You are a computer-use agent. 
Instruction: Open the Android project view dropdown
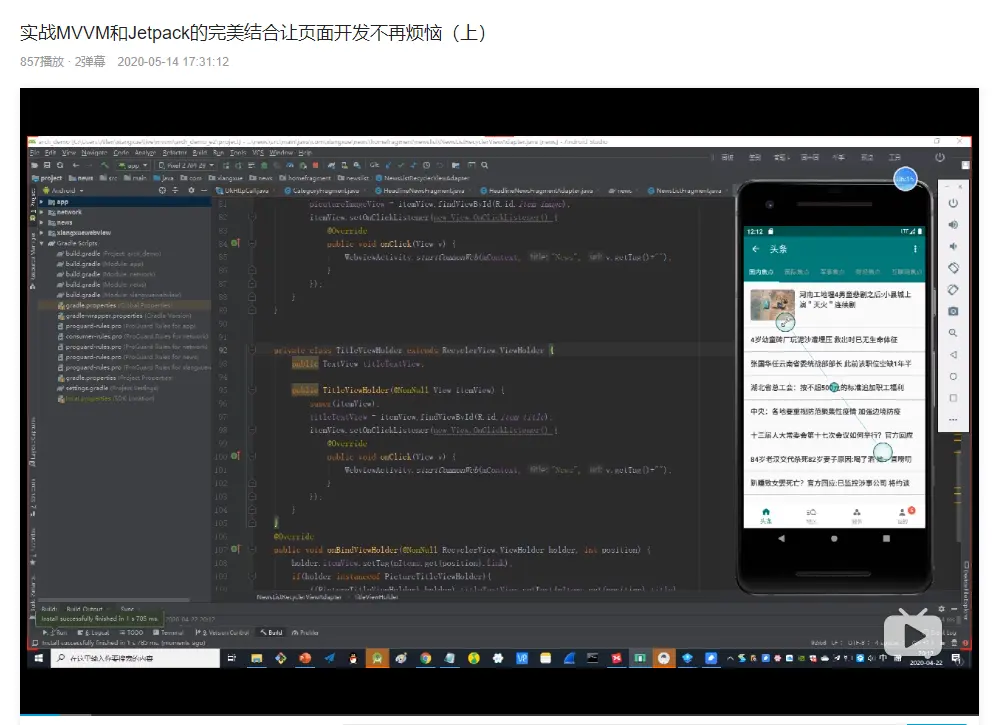[x=63, y=191]
